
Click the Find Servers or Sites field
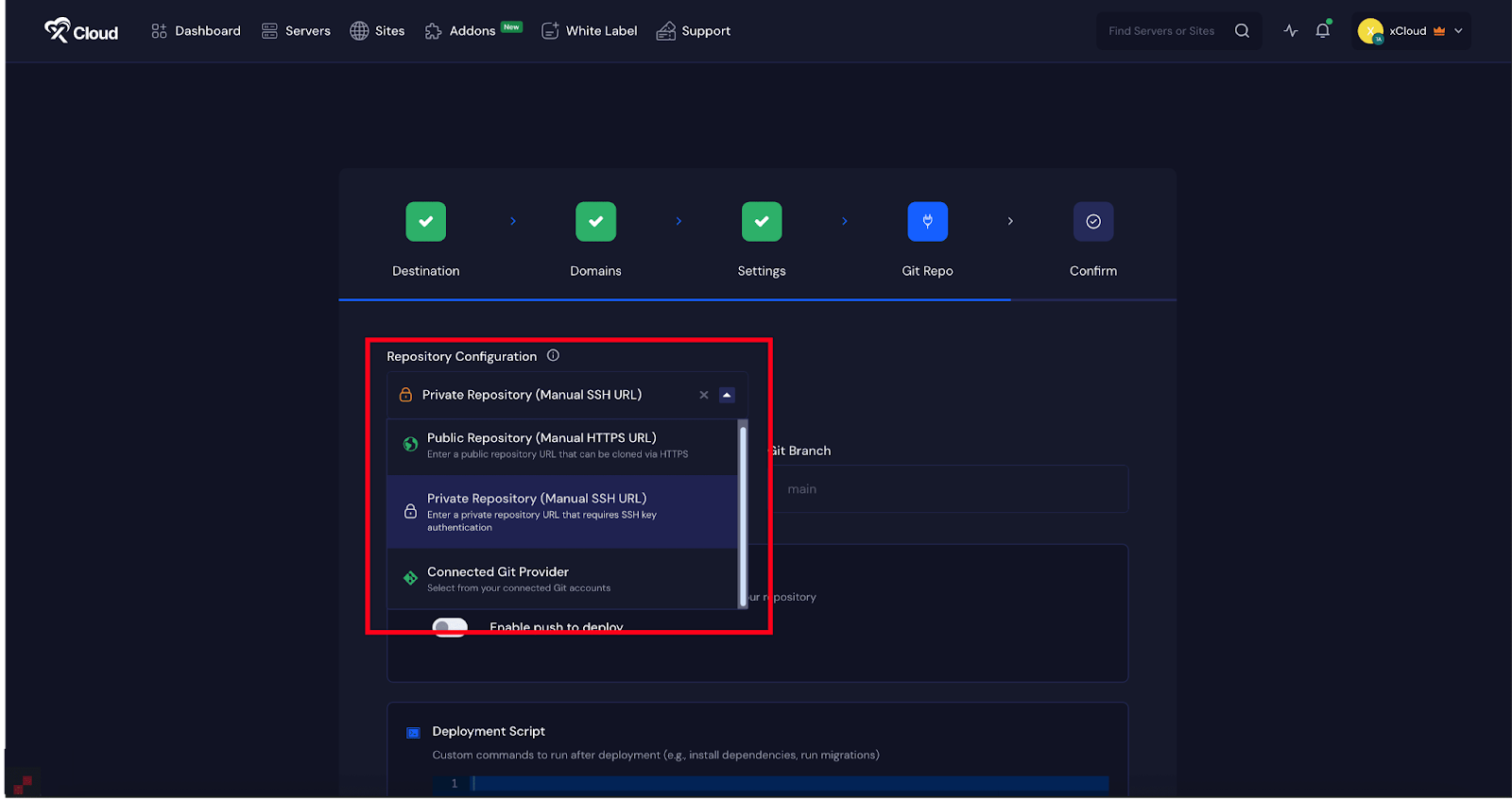point(1162,31)
